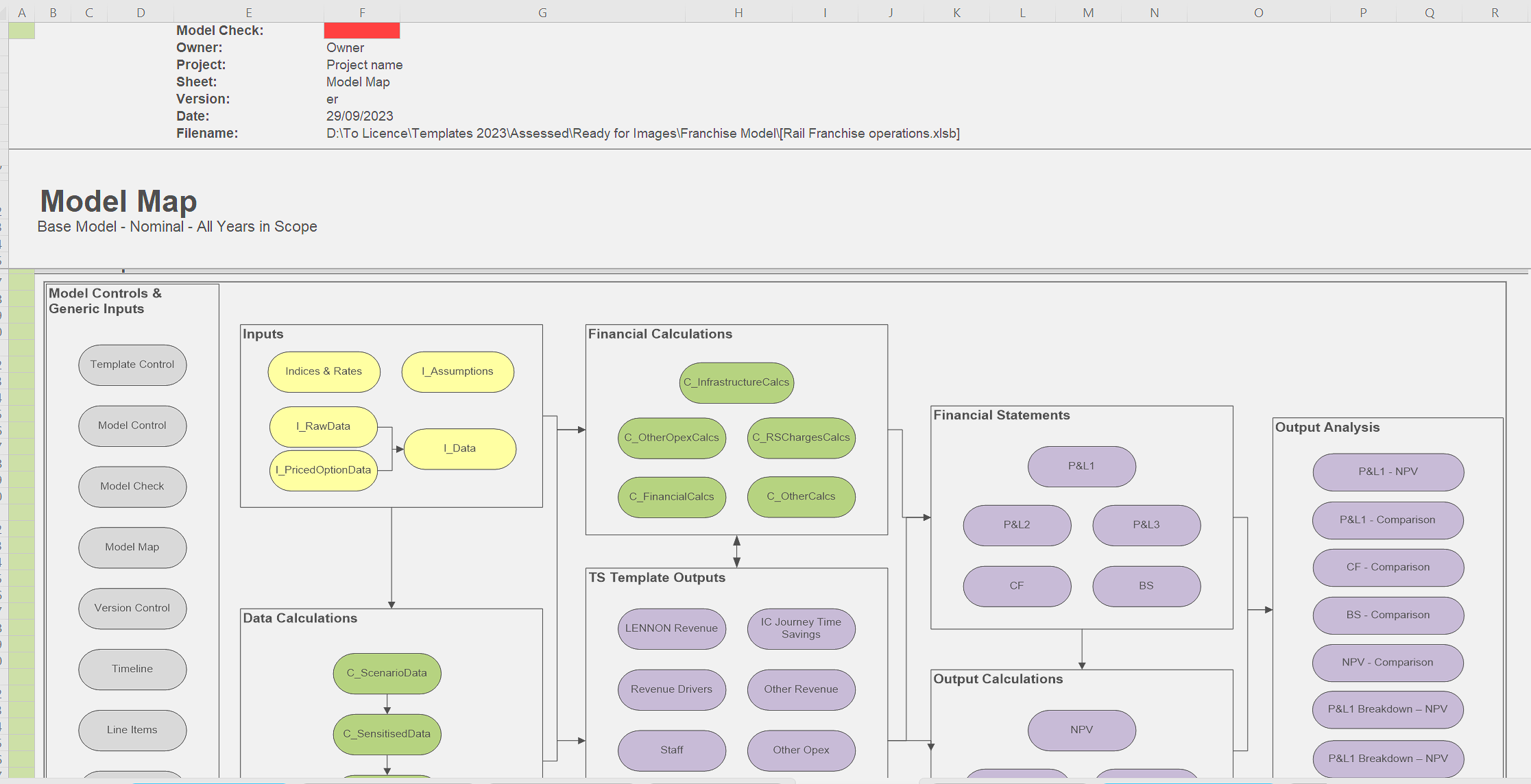Click the Model Control shape

(132, 426)
